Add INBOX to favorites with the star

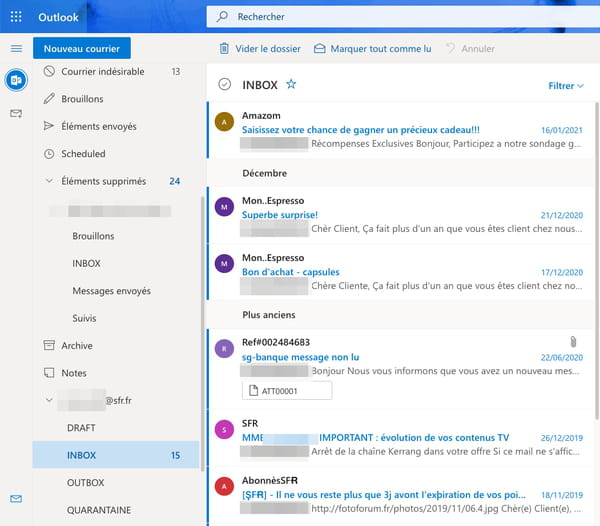pyautogui.click(x=291, y=84)
